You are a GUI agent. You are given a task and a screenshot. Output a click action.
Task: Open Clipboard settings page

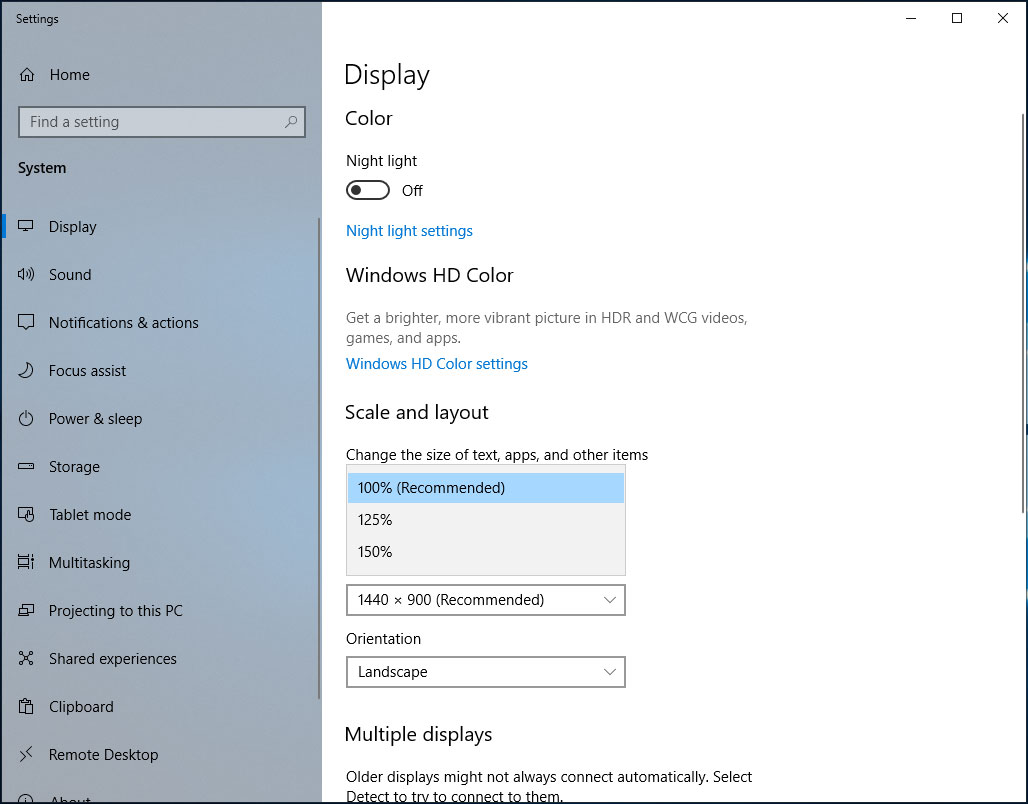pos(161,706)
